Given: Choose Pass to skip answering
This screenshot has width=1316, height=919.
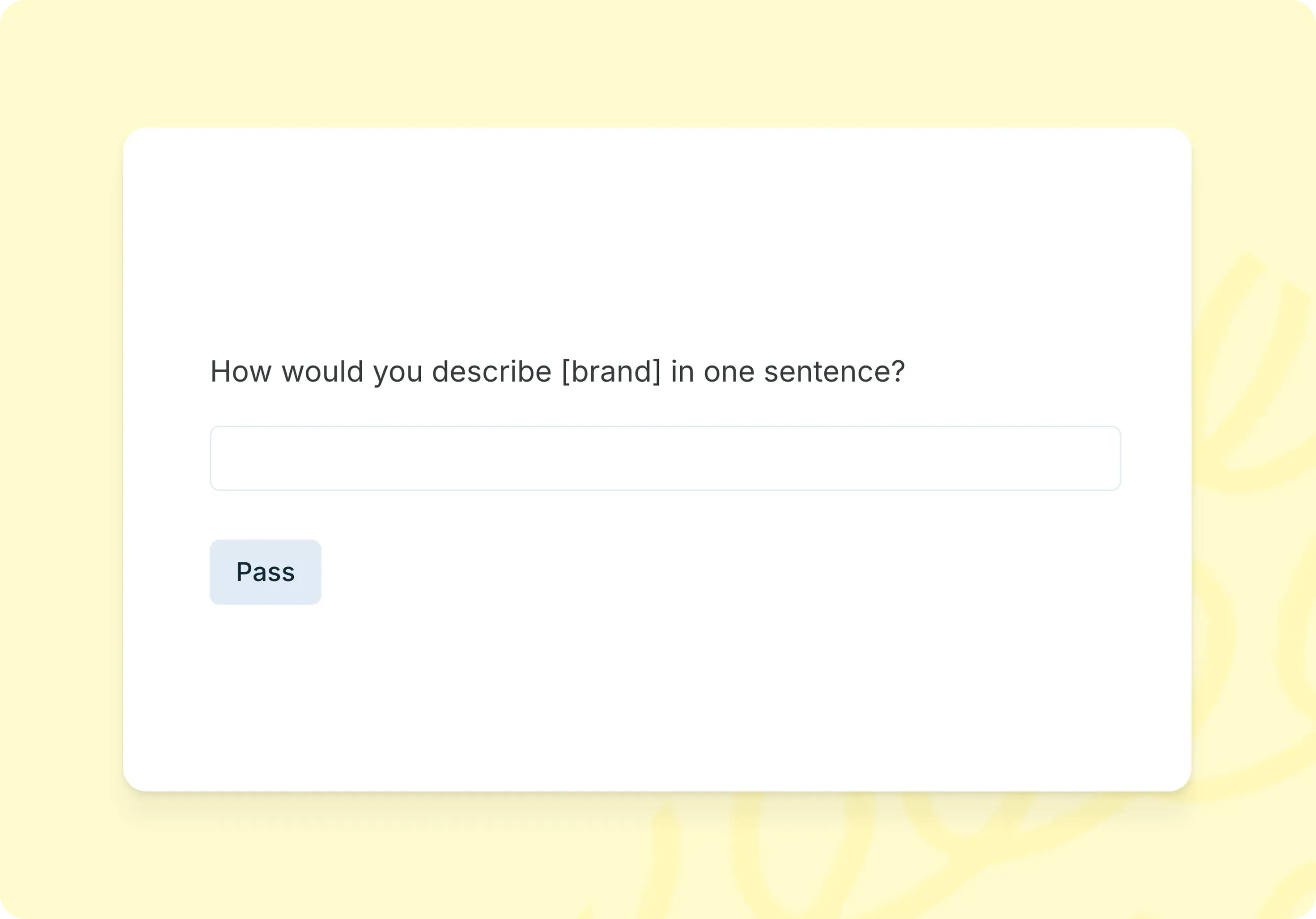Looking at the screenshot, I should tap(265, 572).
